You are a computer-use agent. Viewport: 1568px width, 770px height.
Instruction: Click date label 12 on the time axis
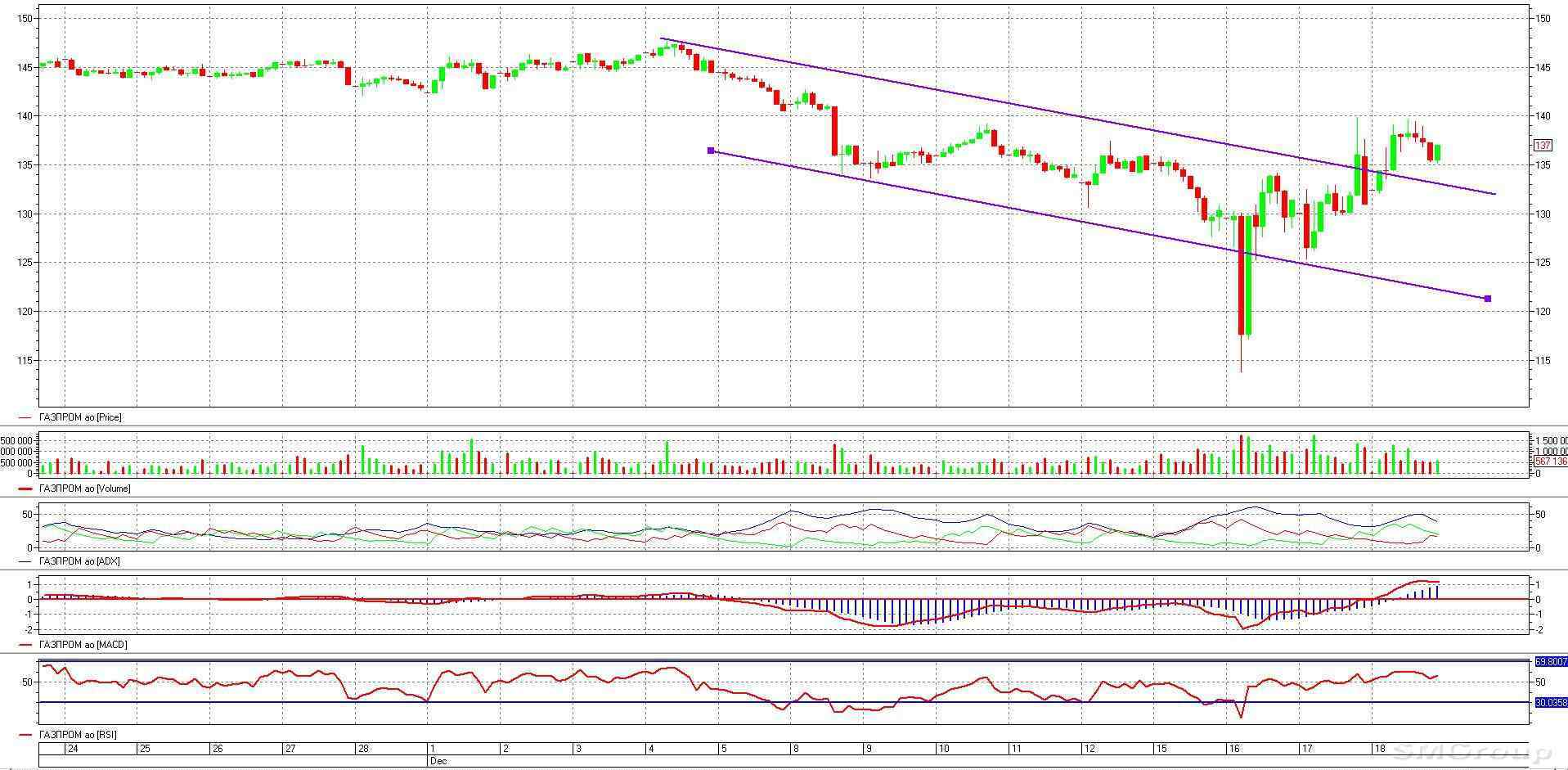(1090, 749)
